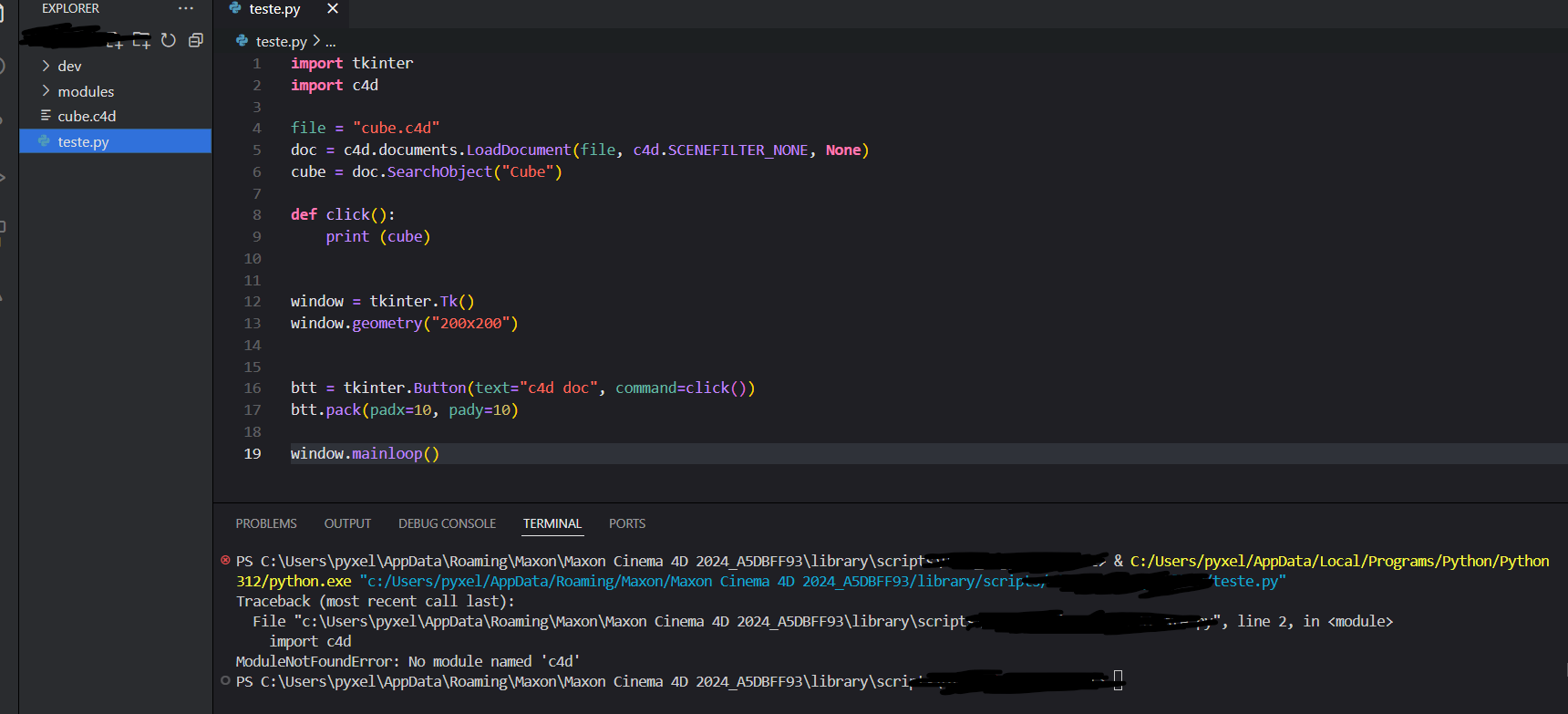Click 'def click():' function definition
This screenshot has height=714, width=1568.
click(x=343, y=214)
